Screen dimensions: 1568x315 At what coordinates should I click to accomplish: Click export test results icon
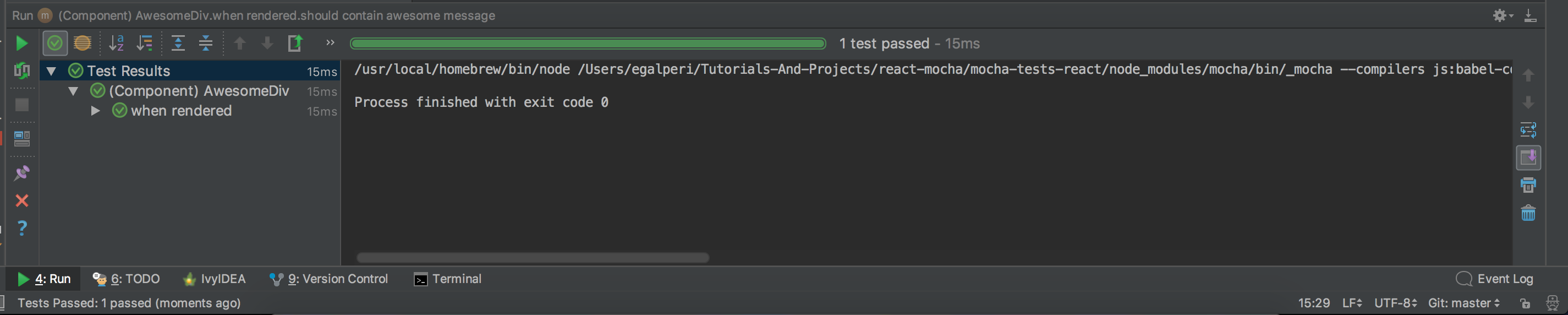[295, 44]
